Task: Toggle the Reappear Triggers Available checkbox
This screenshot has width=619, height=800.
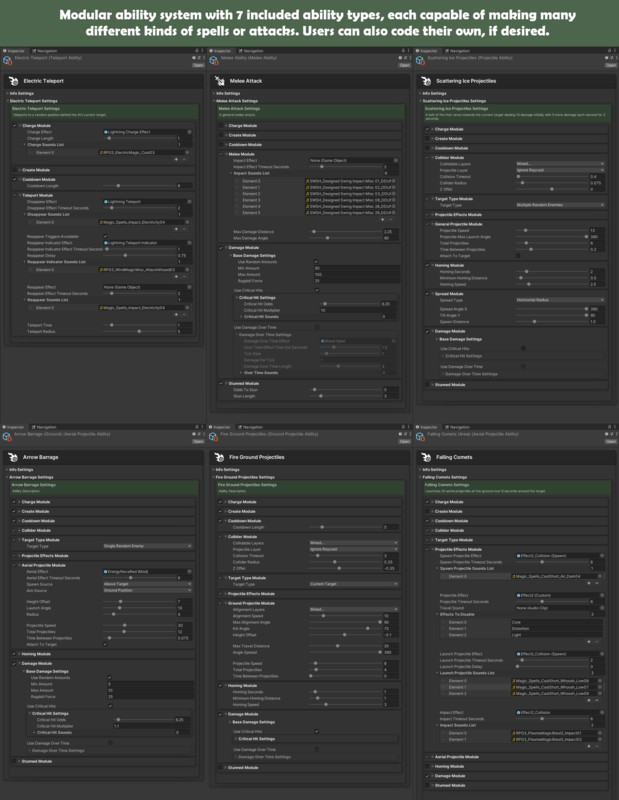Action: (108, 236)
